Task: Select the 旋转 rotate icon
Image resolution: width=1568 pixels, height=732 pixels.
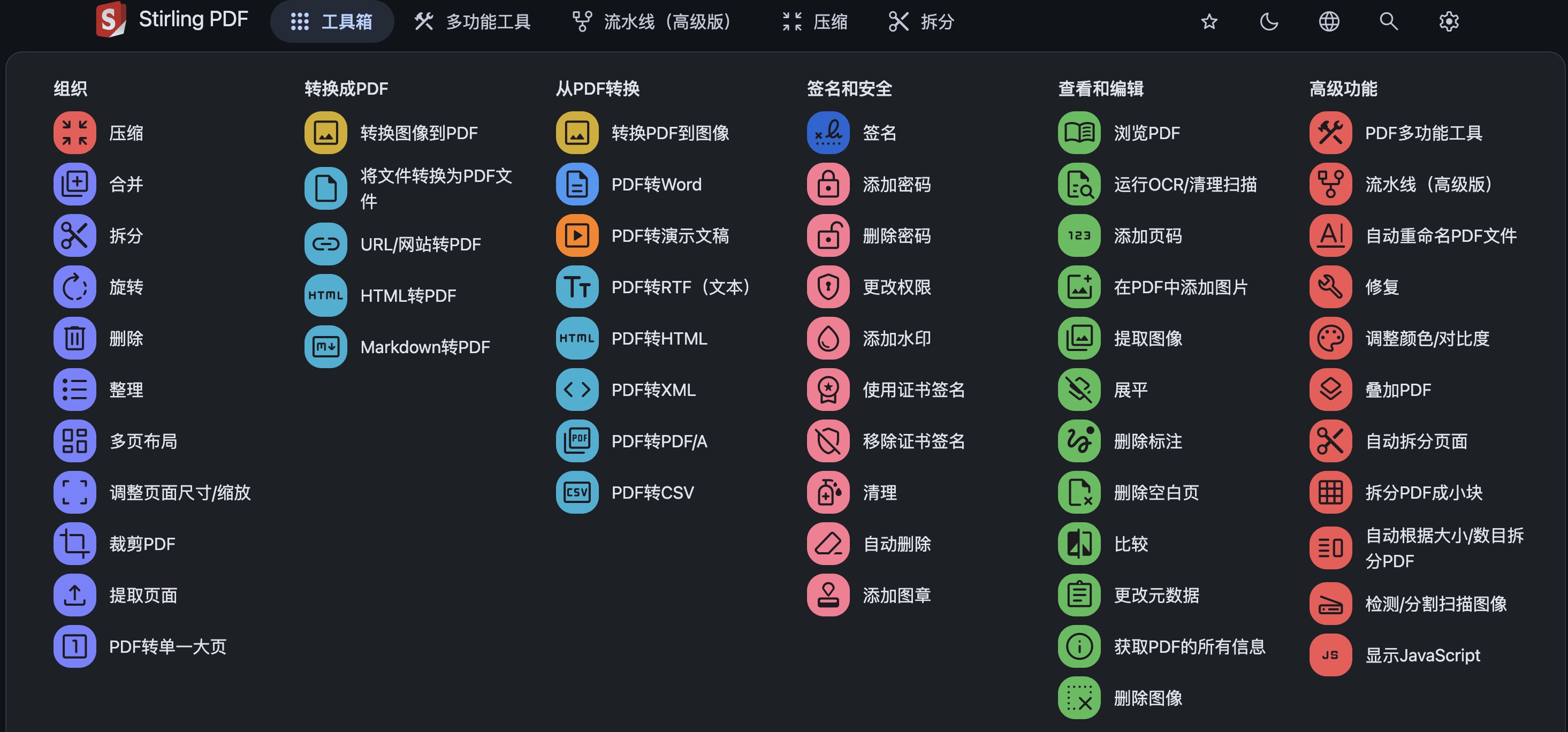Action: tap(74, 287)
